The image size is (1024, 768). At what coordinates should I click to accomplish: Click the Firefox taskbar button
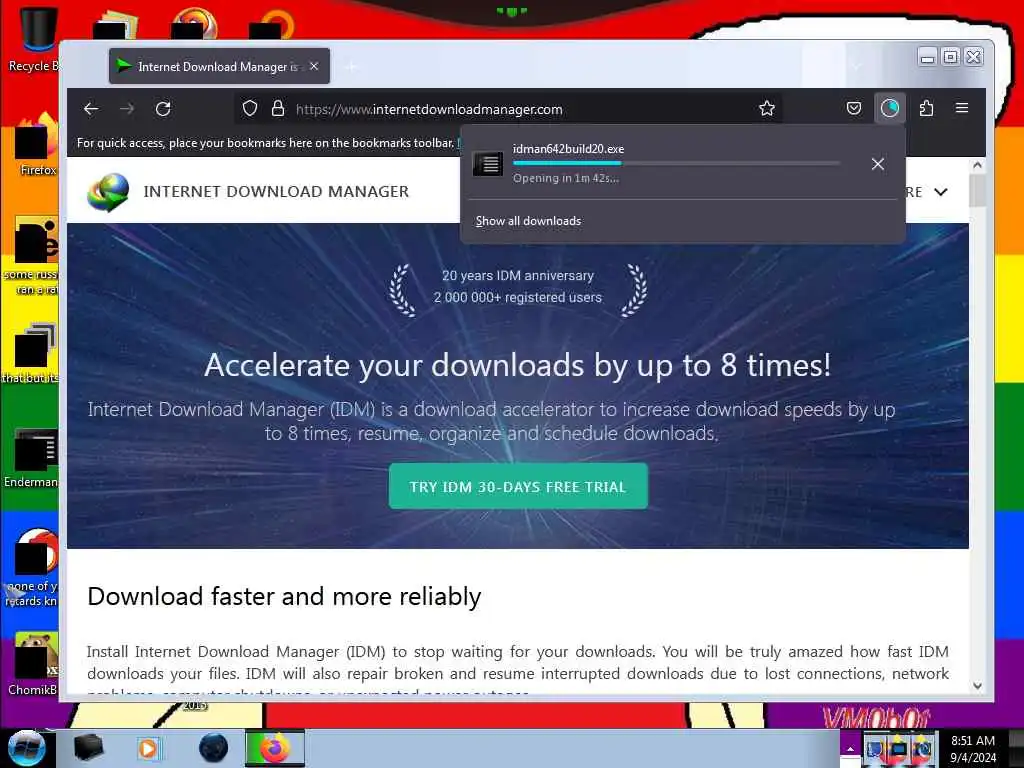click(275, 748)
